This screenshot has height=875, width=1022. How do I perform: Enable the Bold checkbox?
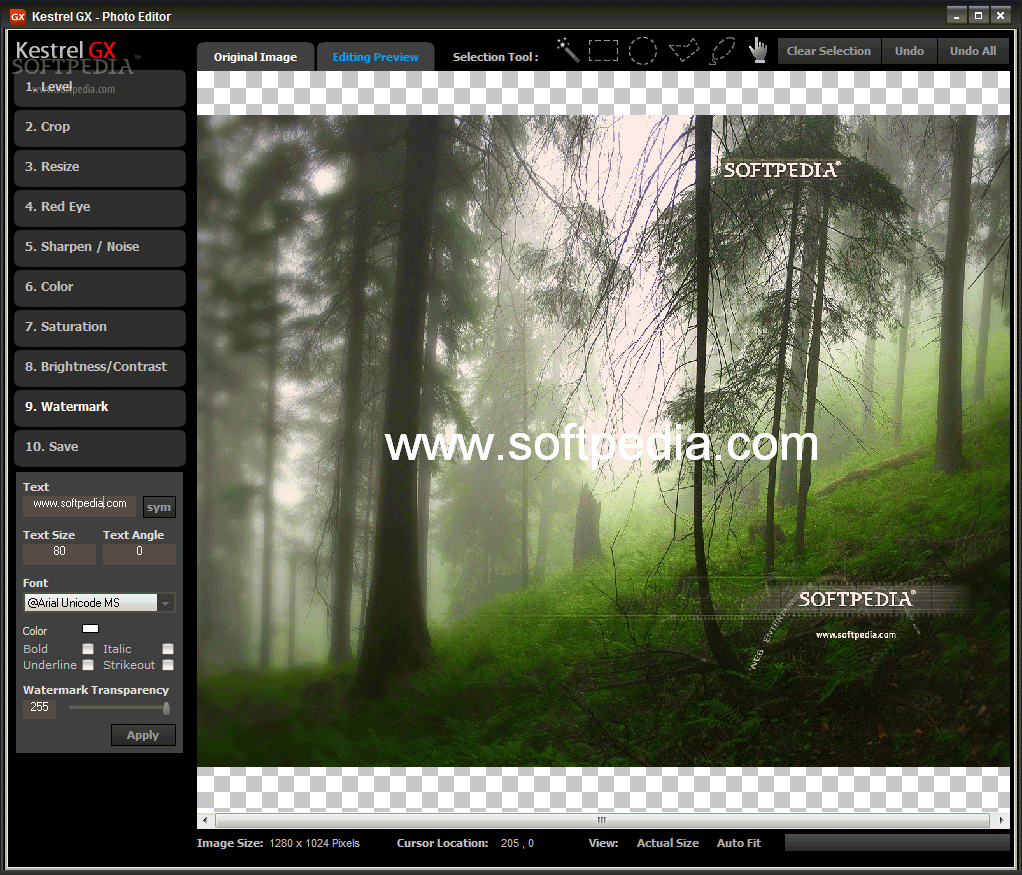tap(88, 649)
